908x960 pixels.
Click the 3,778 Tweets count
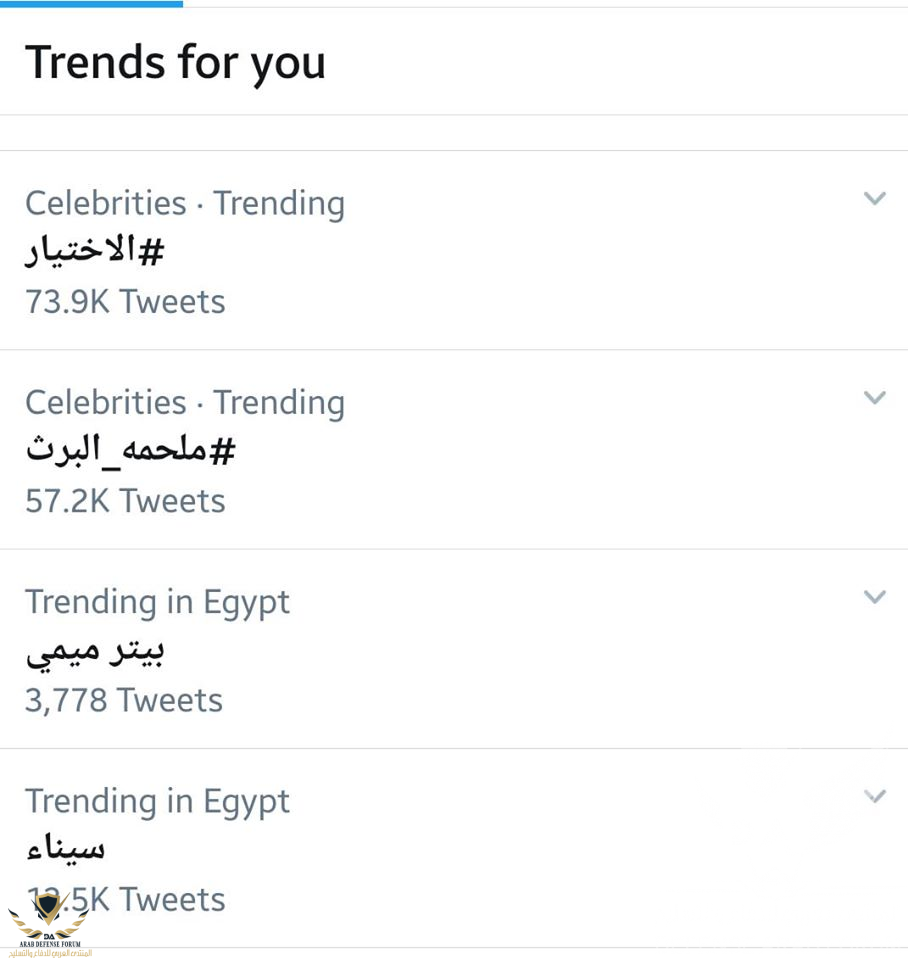(124, 700)
